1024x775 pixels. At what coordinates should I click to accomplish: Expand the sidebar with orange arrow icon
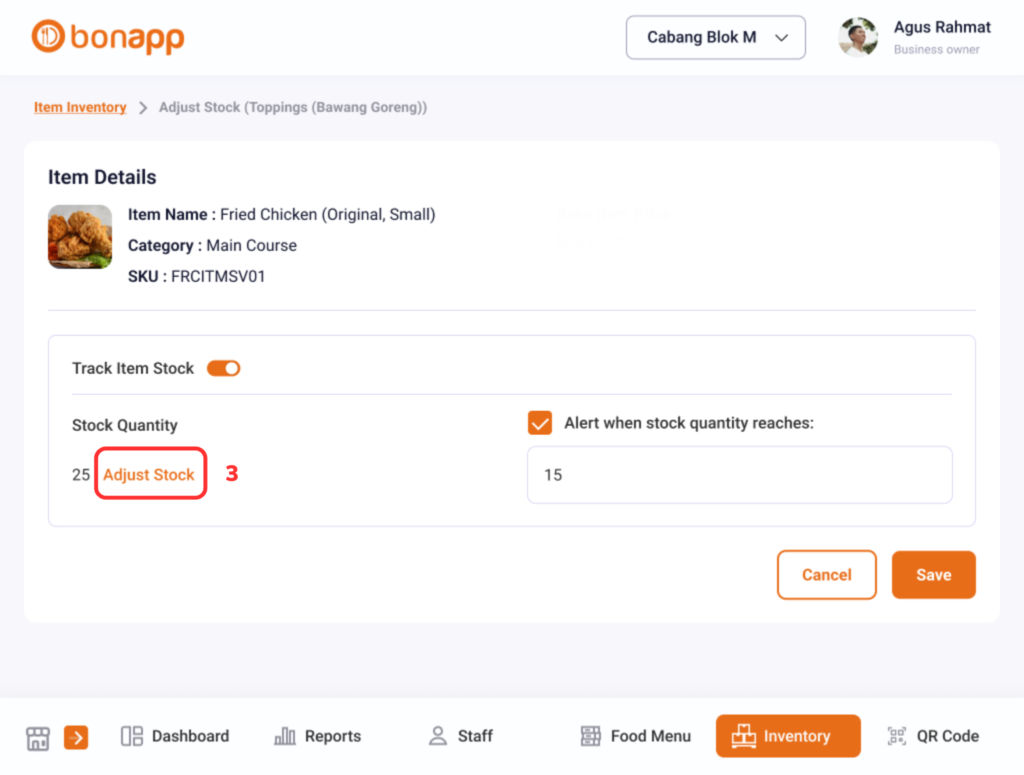point(76,737)
